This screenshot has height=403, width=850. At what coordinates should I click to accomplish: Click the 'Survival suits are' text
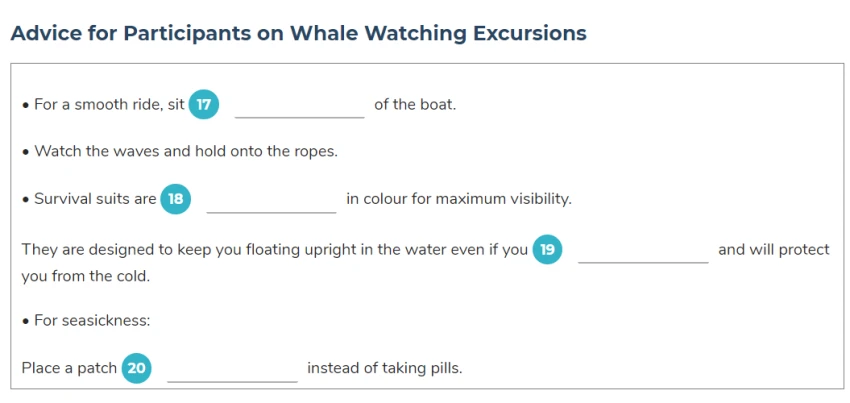(x=89, y=199)
